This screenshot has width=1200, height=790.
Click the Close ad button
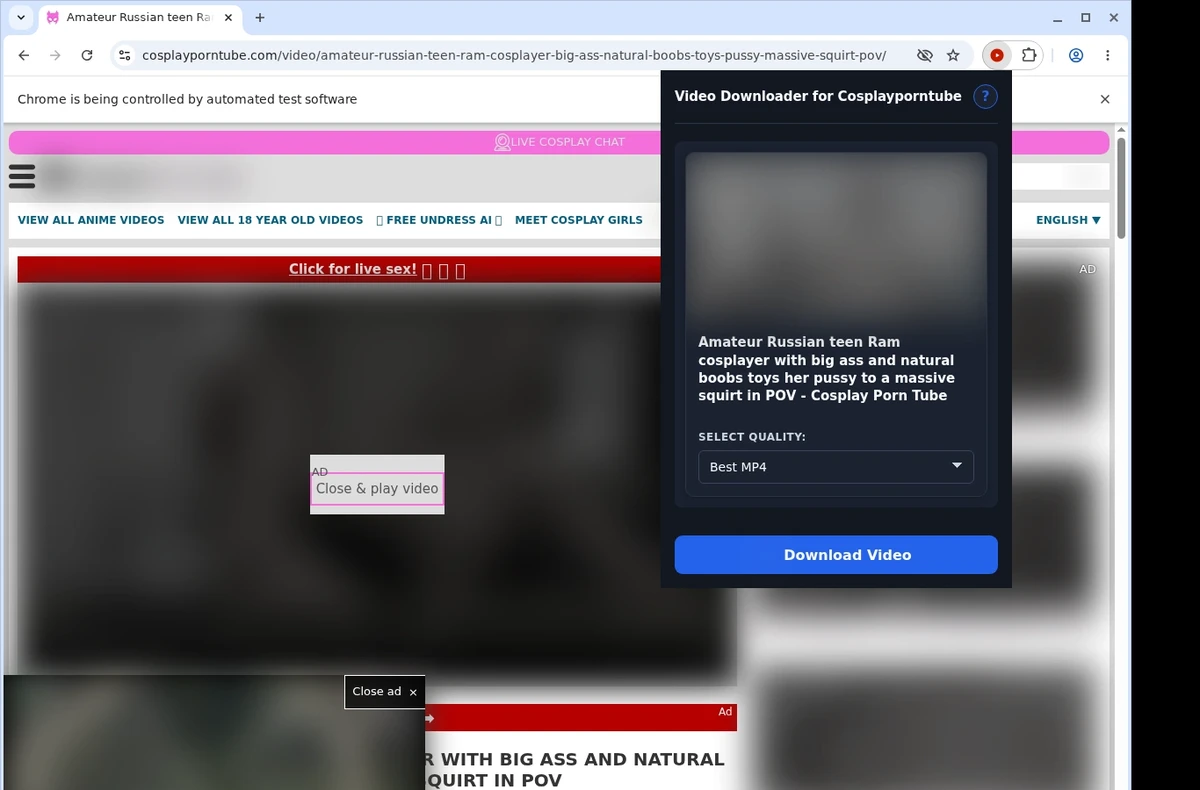(x=385, y=691)
